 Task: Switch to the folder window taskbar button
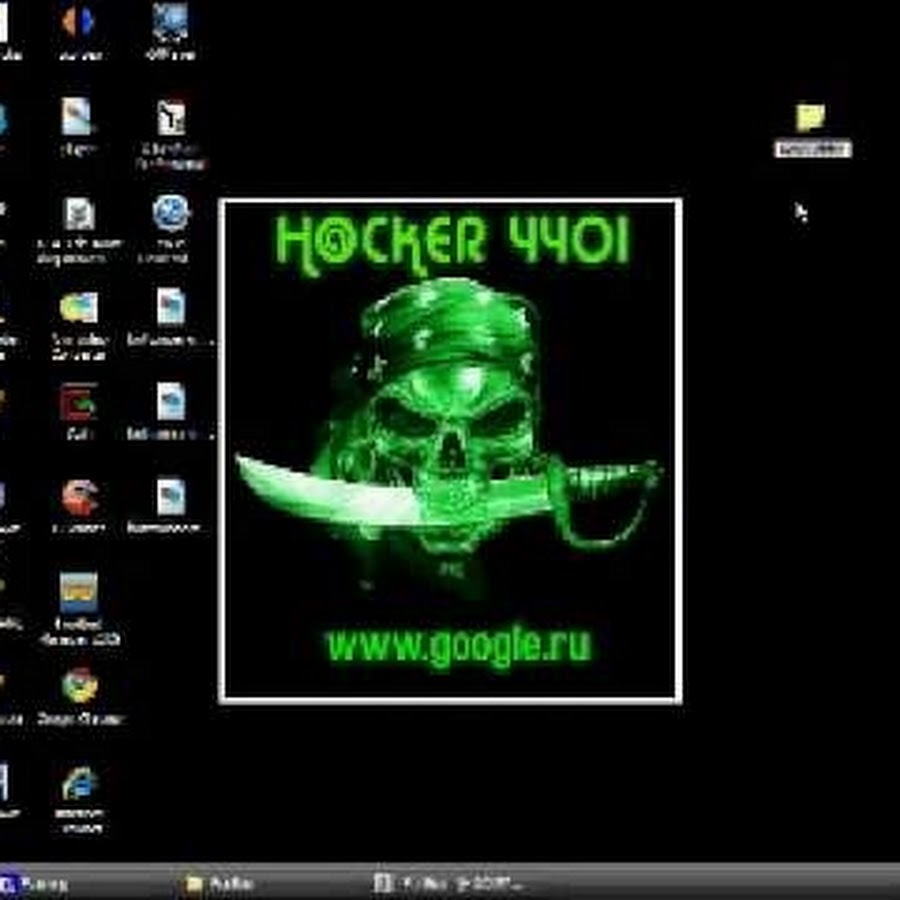(220, 884)
